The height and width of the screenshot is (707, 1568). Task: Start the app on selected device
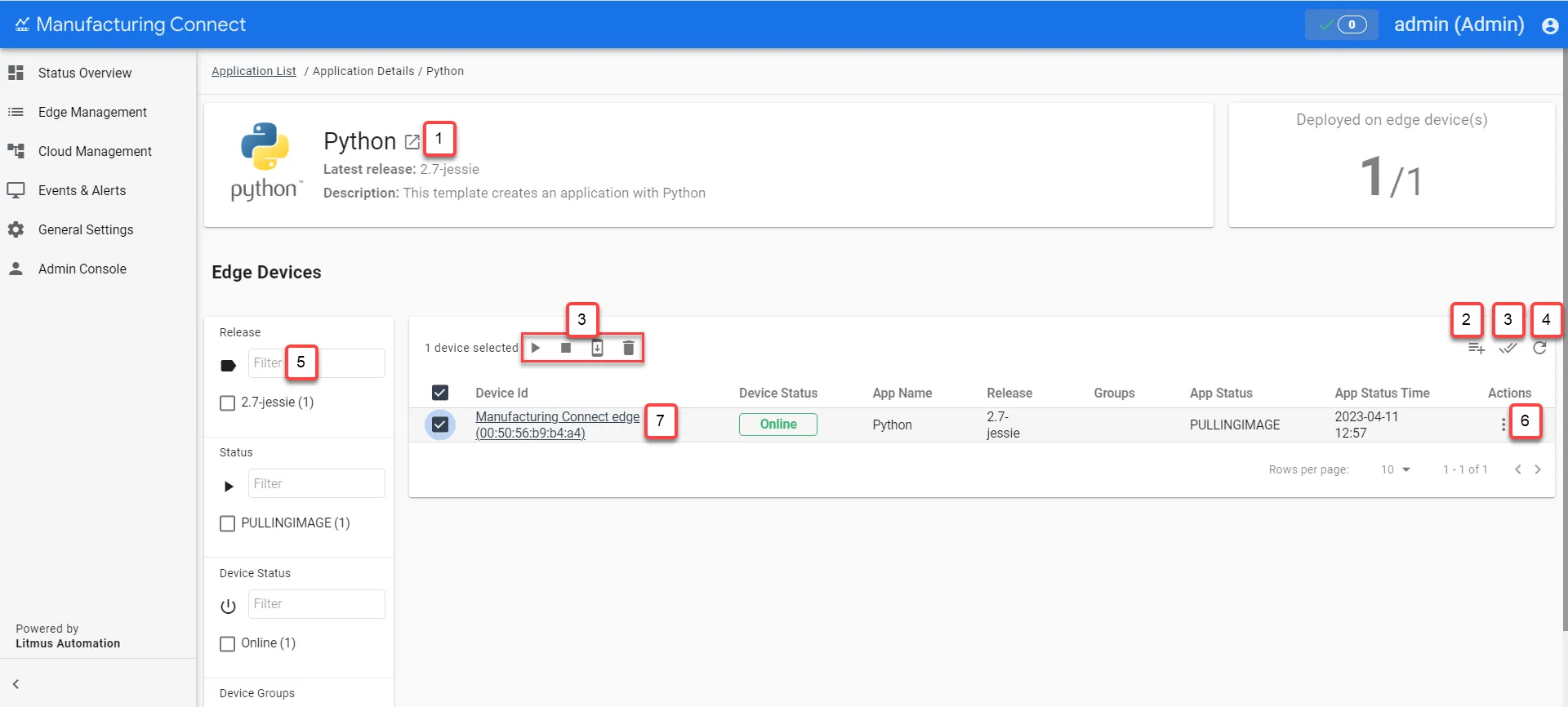point(536,348)
